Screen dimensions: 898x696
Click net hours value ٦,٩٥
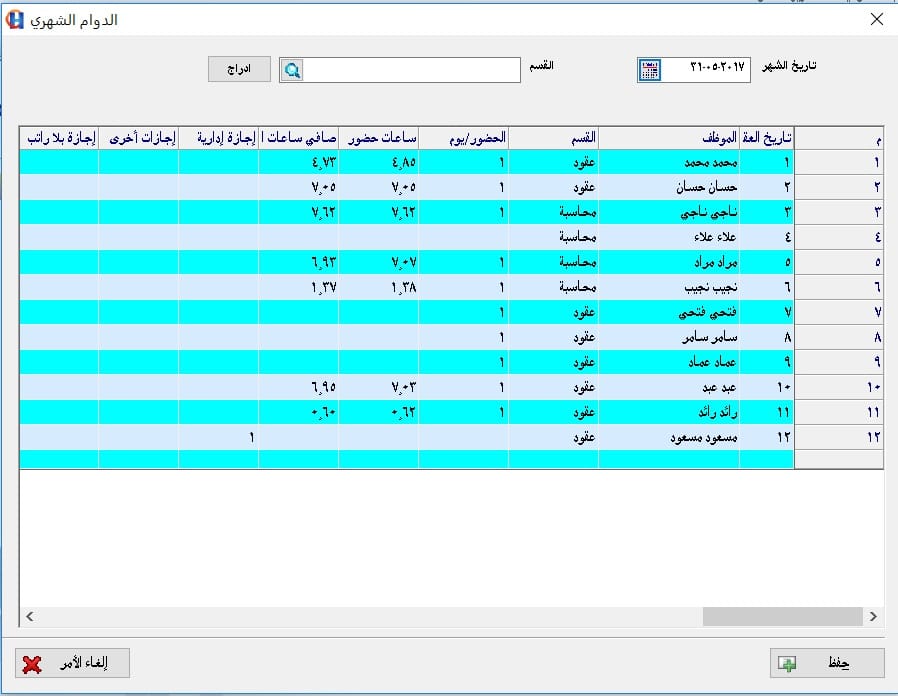click(298, 387)
